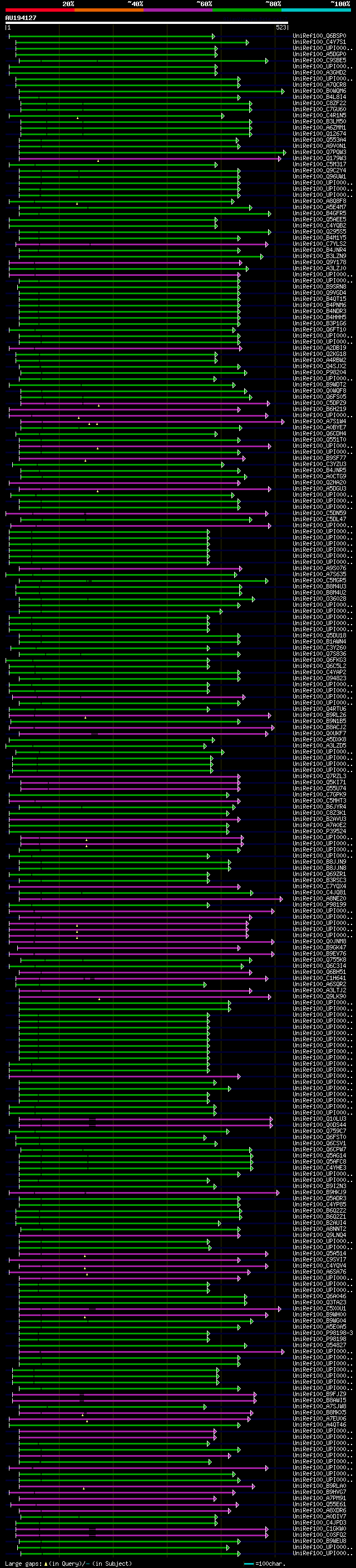Select hit label UniRef100_C4YQB2
This screenshot has height=1568, width=356.
click(319, 225)
